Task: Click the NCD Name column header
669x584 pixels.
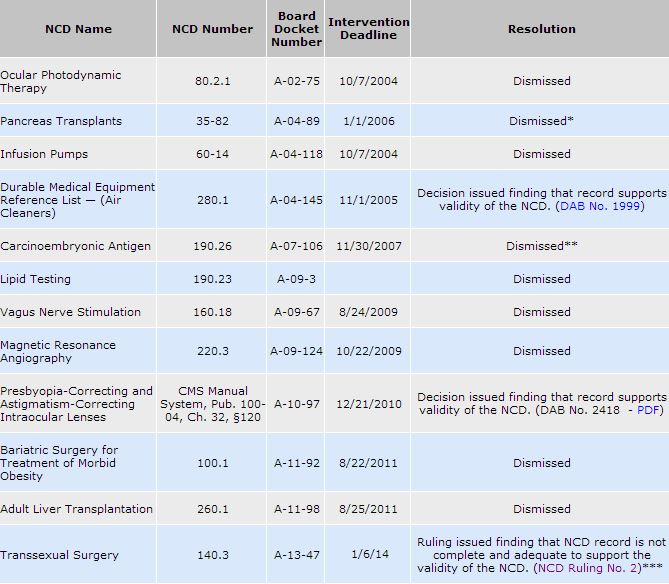Action: point(78,29)
